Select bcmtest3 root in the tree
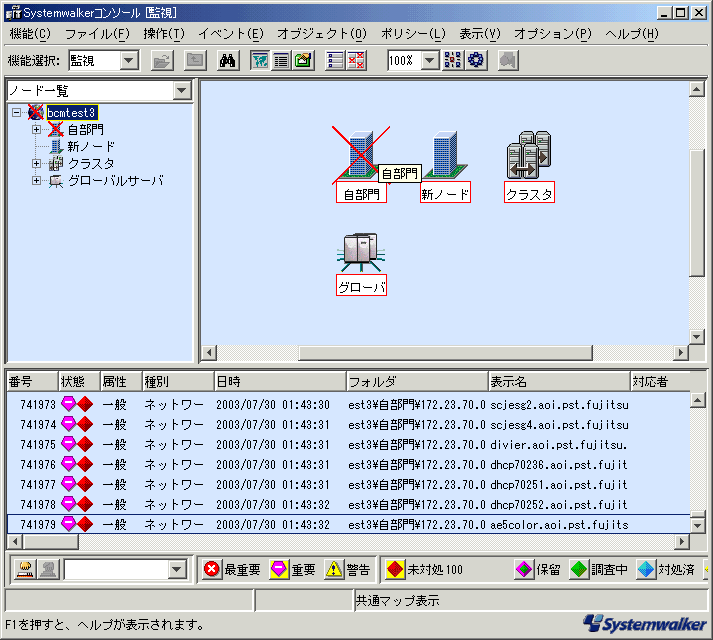 [x=71, y=112]
